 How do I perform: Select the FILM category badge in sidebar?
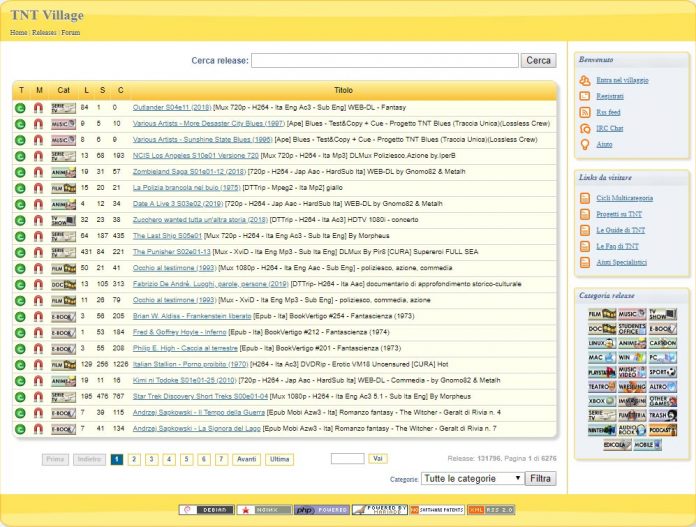(x=602, y=315)
